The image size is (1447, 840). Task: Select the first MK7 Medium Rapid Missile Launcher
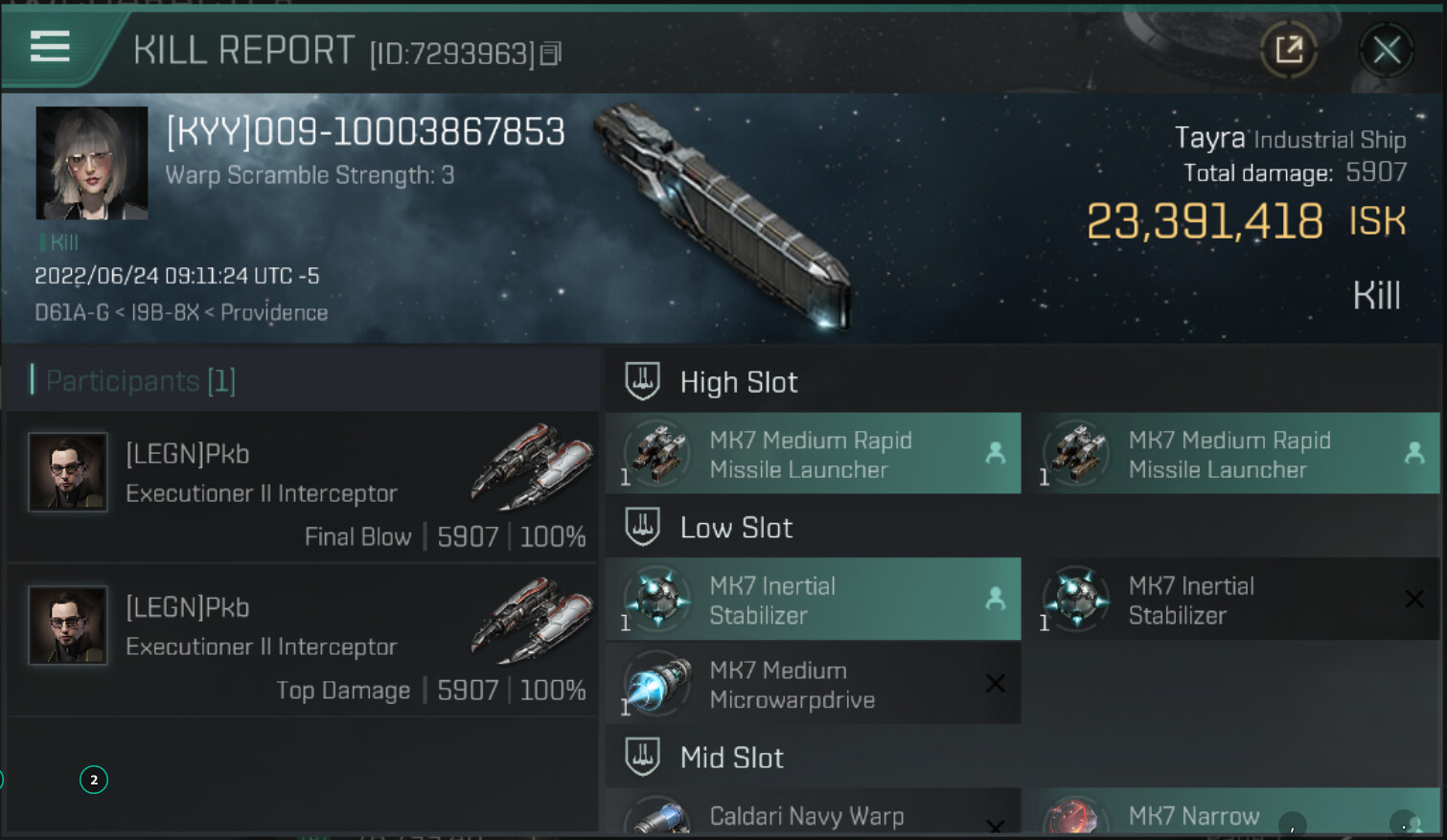tap(811, 454)
